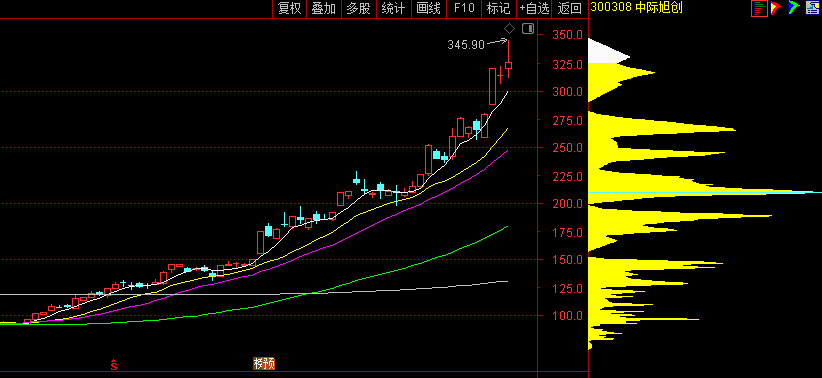Click the blue-green arrow chip icon

(x=794, y=7)
